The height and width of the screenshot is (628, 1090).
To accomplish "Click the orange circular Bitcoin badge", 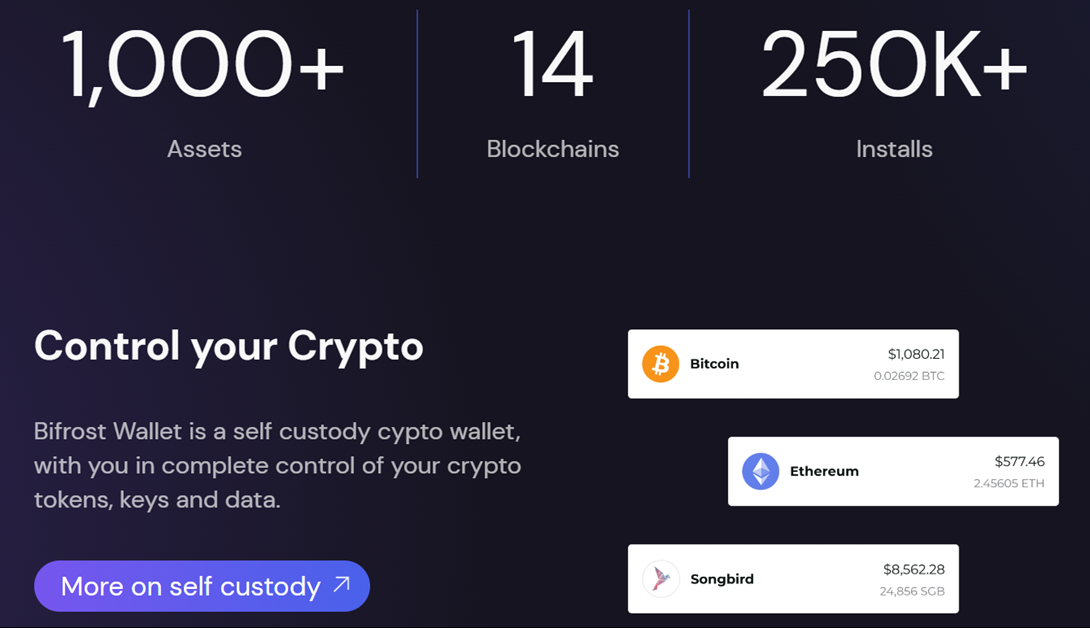I will pyautogui.click(x=660, y=364).
